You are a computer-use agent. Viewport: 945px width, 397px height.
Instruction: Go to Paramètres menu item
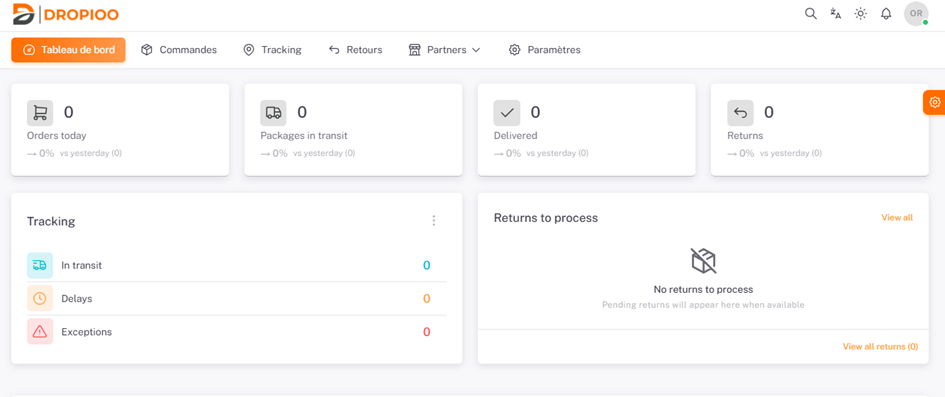tap(544, 50)
